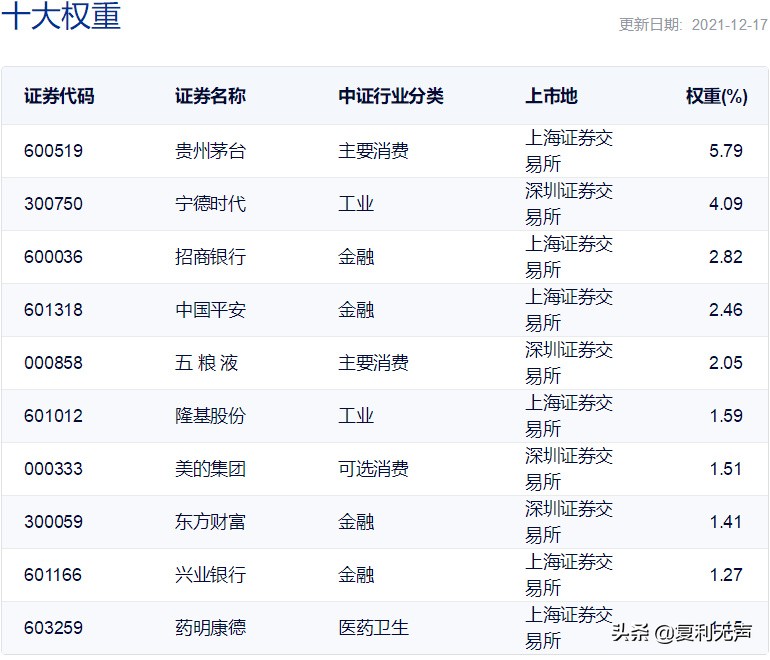Click 金融 in the 兴业银行 row
Viewport: 770px width, 660px height.
[356, 575]
